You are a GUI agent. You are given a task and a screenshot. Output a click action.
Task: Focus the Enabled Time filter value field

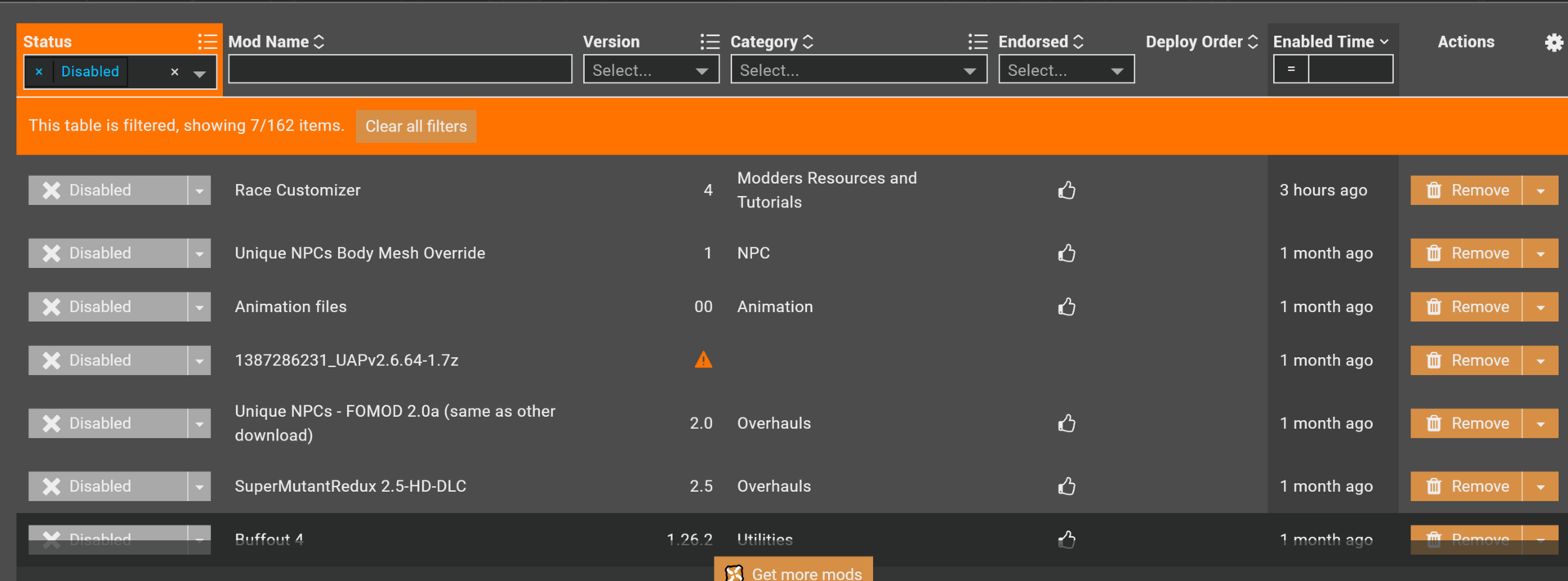pyautogui.click(x=1351, y=69)
